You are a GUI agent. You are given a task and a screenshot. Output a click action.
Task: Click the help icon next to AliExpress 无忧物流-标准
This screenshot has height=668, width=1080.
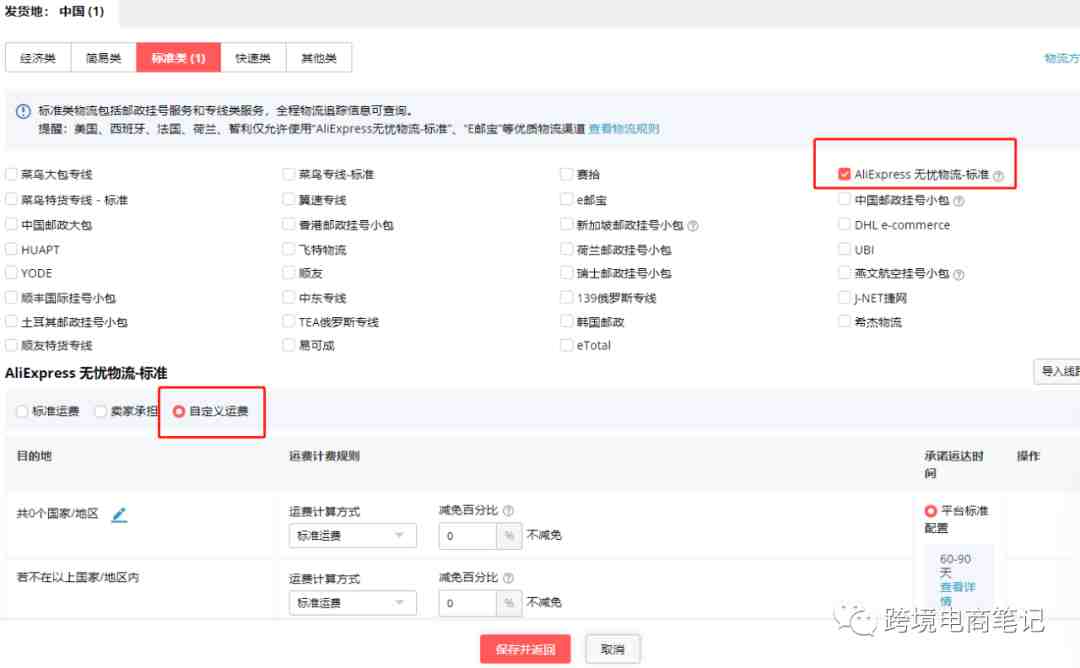tap(999, 176)
